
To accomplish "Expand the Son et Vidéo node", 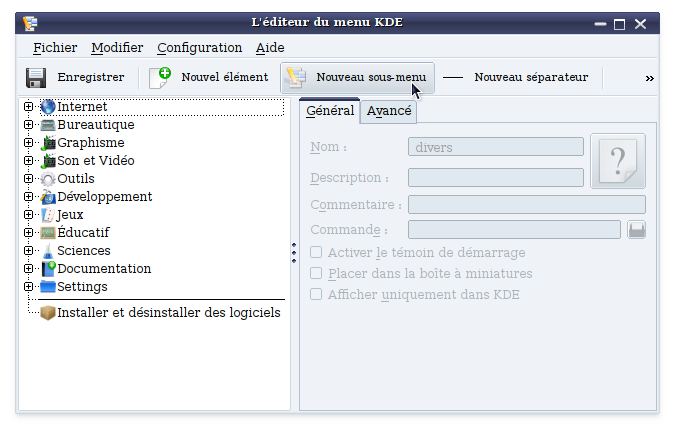I will pos(28,160).
